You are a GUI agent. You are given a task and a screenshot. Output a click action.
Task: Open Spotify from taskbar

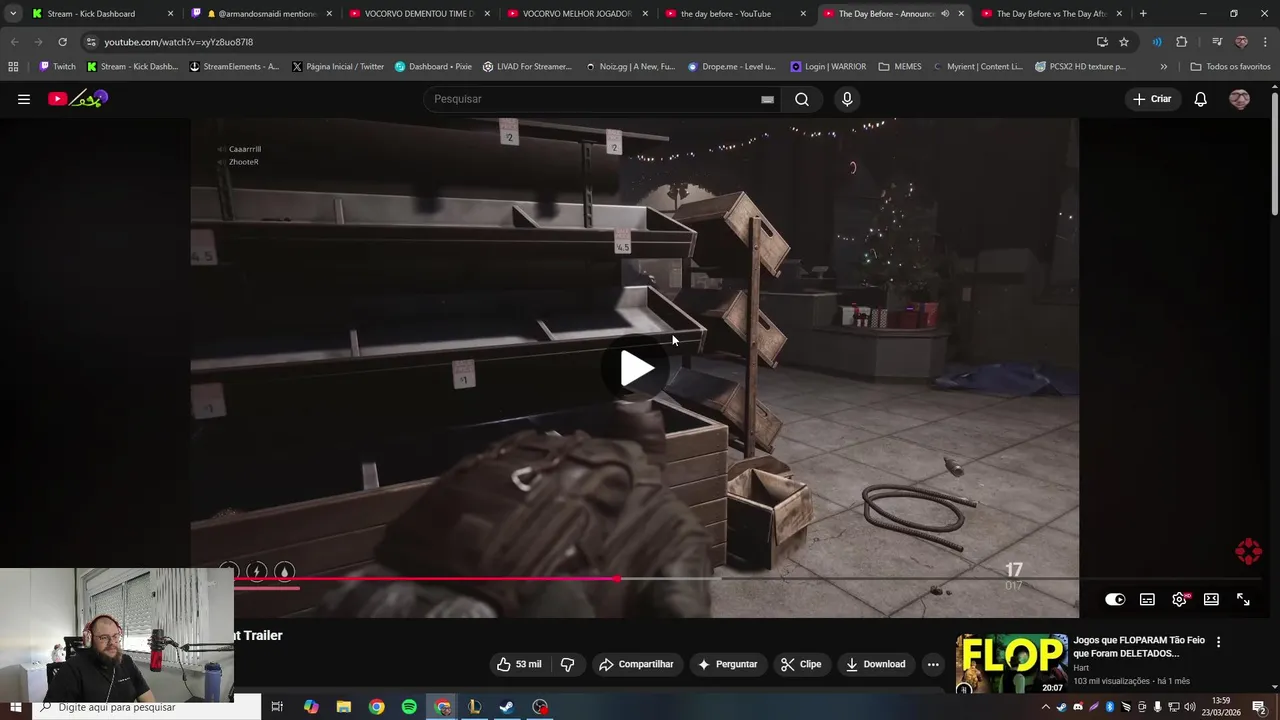[409, 707]
